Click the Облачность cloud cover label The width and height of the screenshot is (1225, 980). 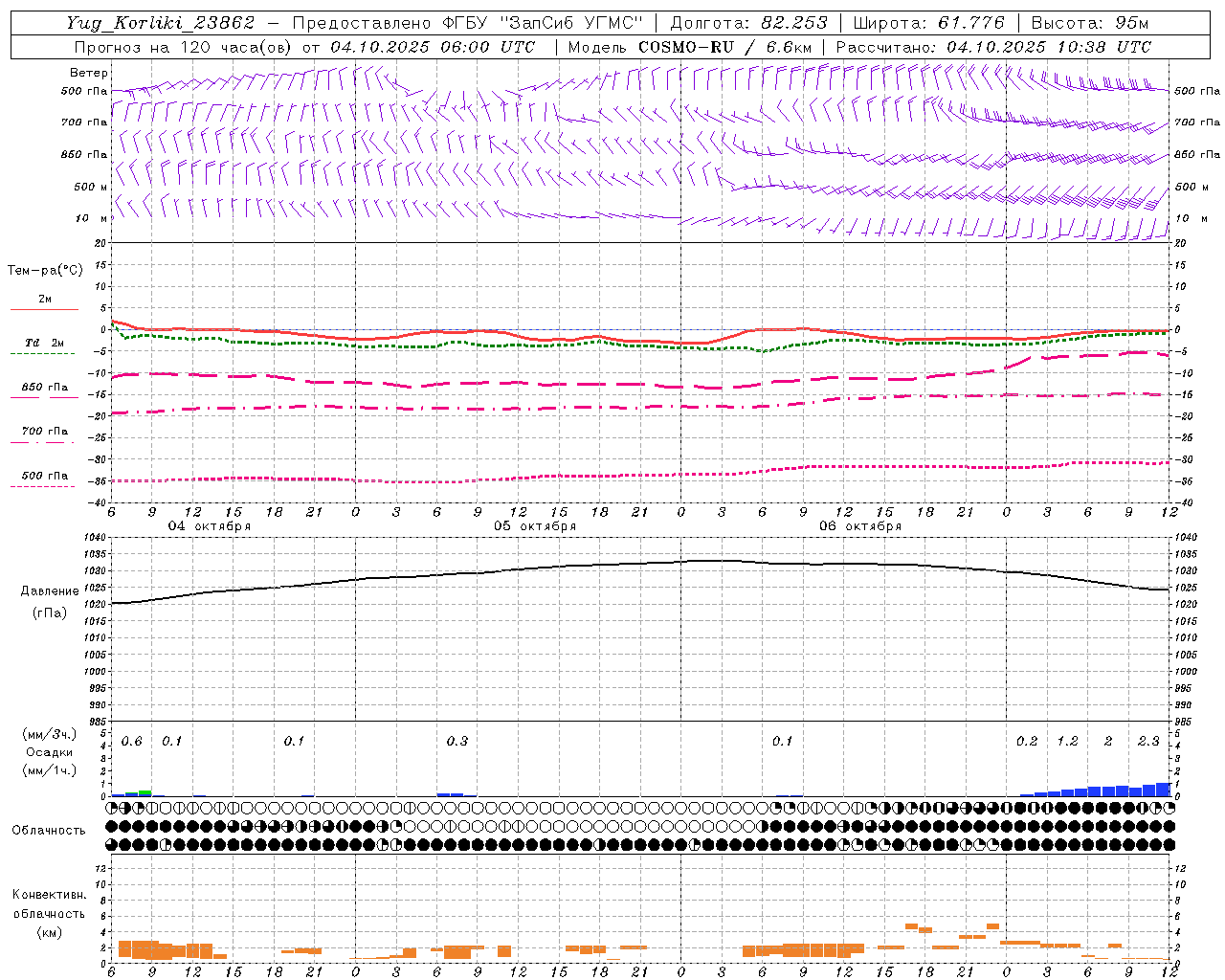click(x=49, y=830)
